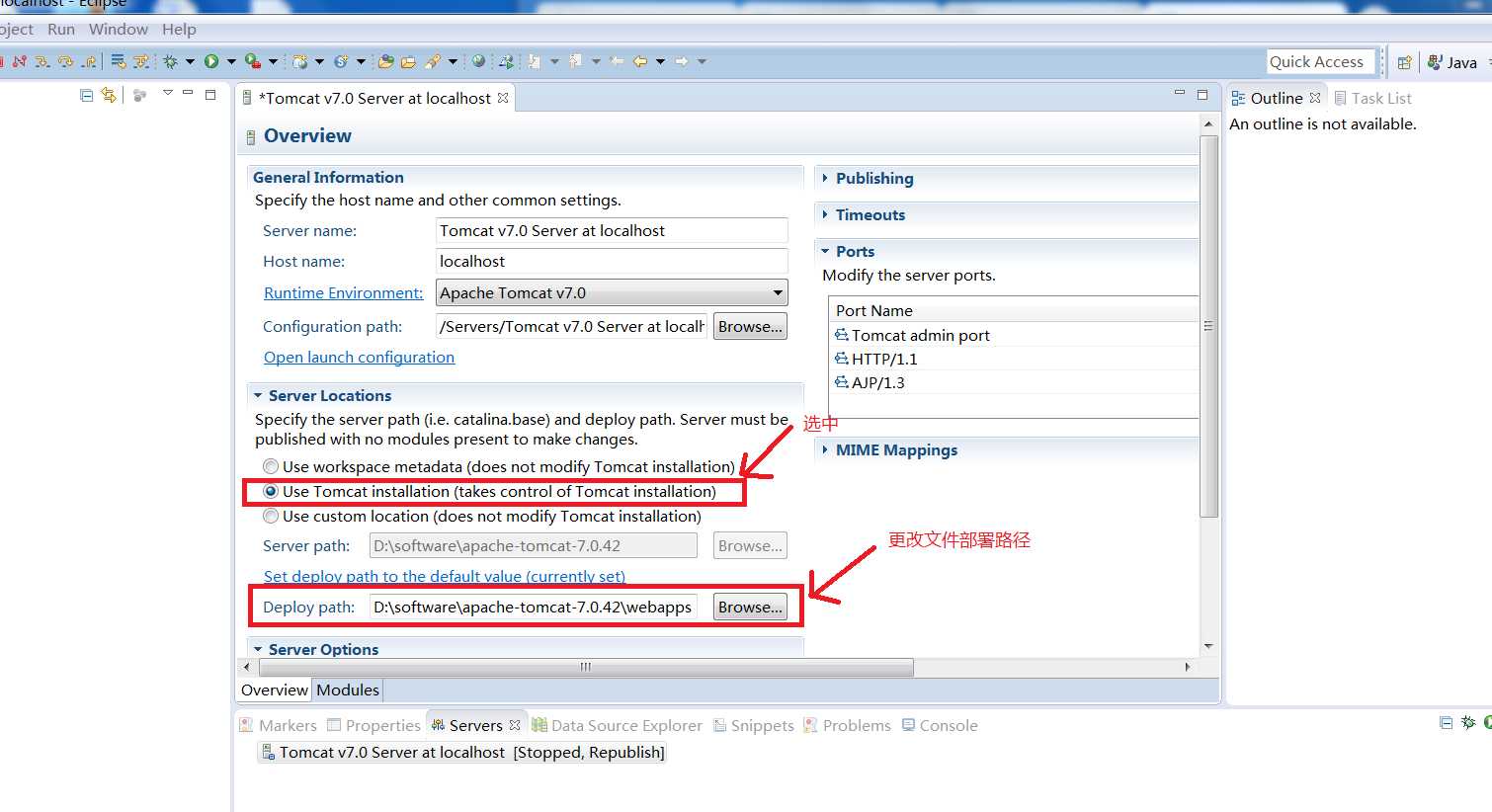Image resolution: width=1492 pixels, height=812 pixels.
Task: Click the Last Edit Location toolbar icon
Action: [617, 61]
